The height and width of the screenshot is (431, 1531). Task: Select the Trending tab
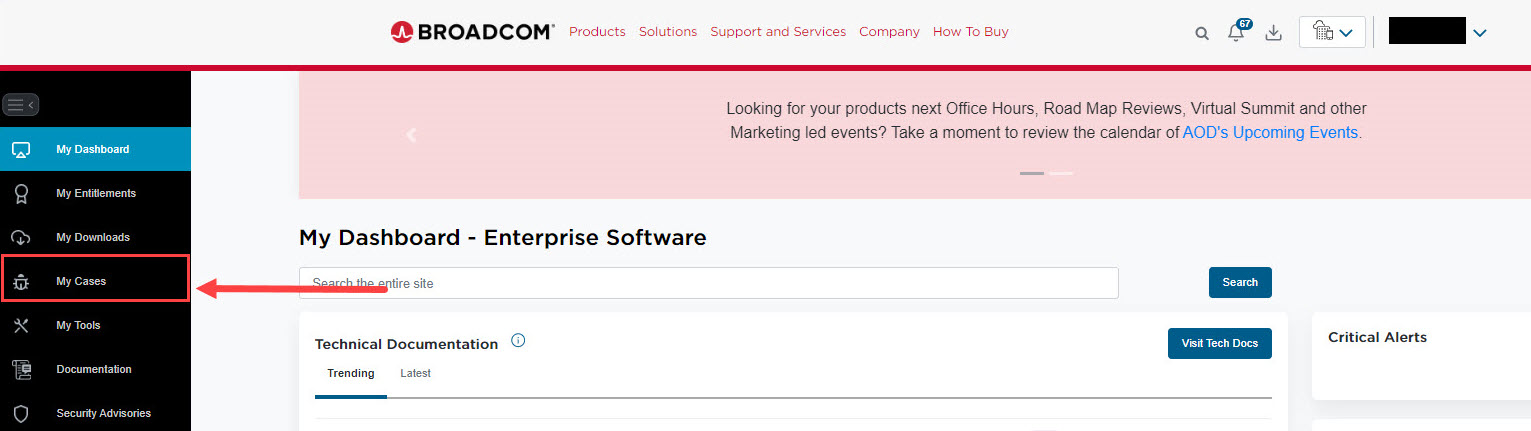pyautogui.click(x=351, y=373)
